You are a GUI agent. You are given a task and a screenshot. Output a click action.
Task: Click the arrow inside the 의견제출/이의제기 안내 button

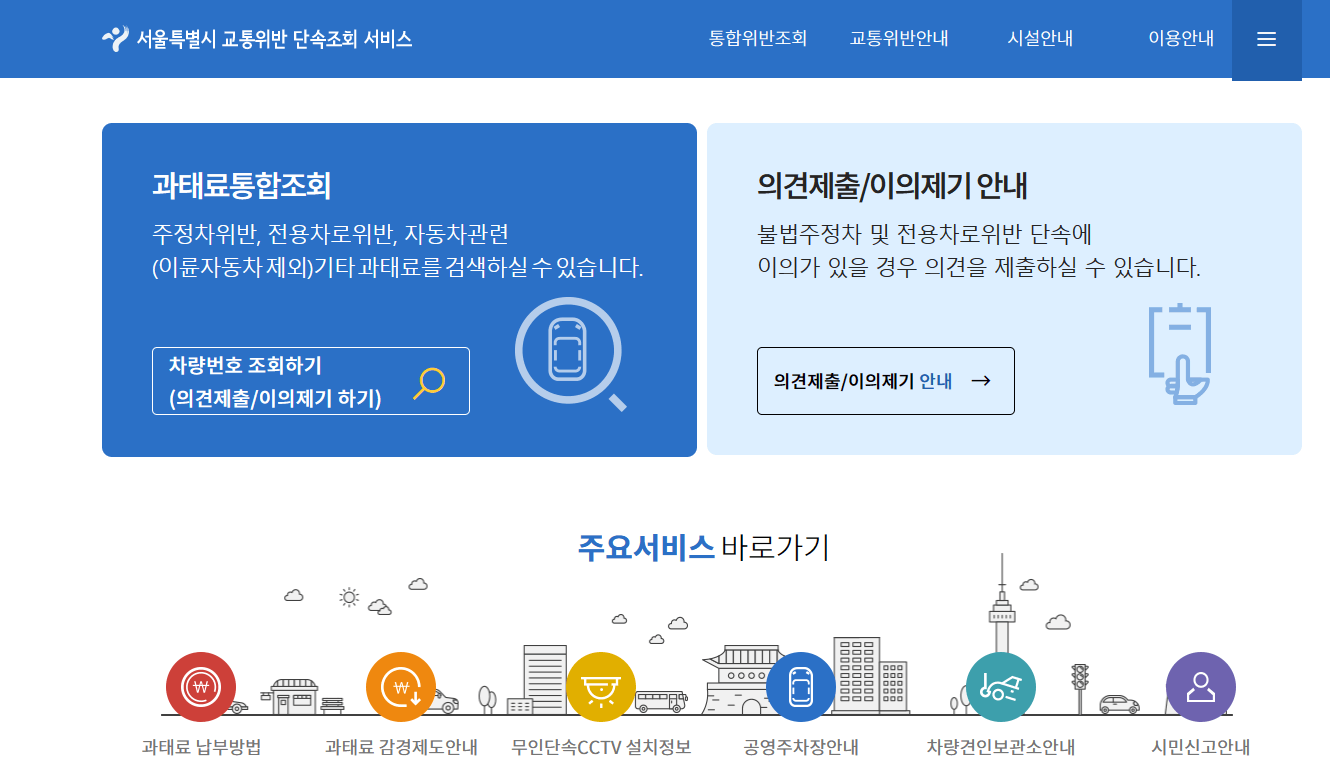(x=981, y=381)
